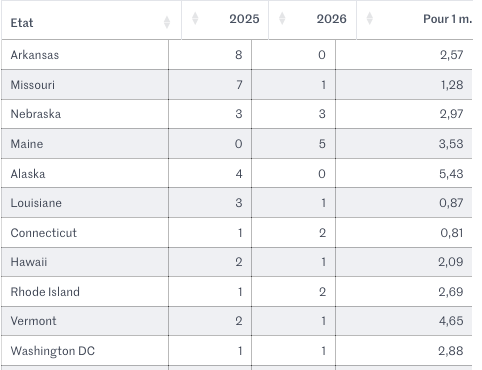Sort table by Etat column arrows
This screenshot has width=482, height=370.
pyautogui.click(x=167, y=22)
